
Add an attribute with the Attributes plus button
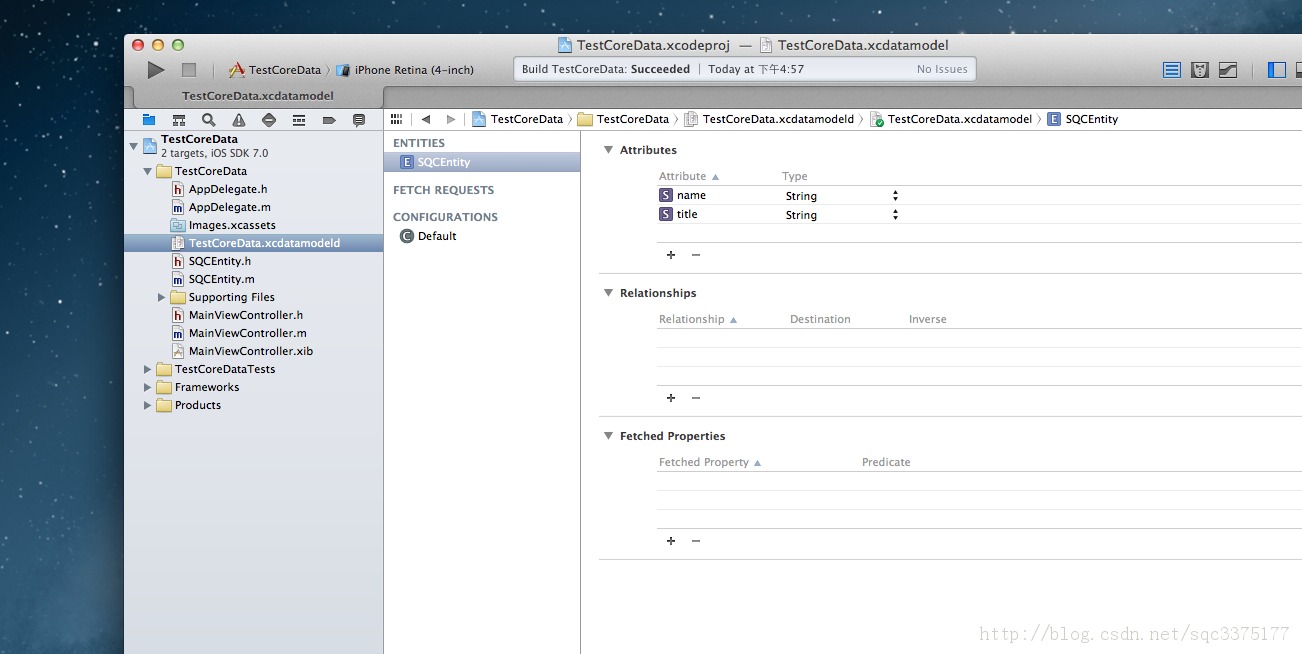coord(671,255)
